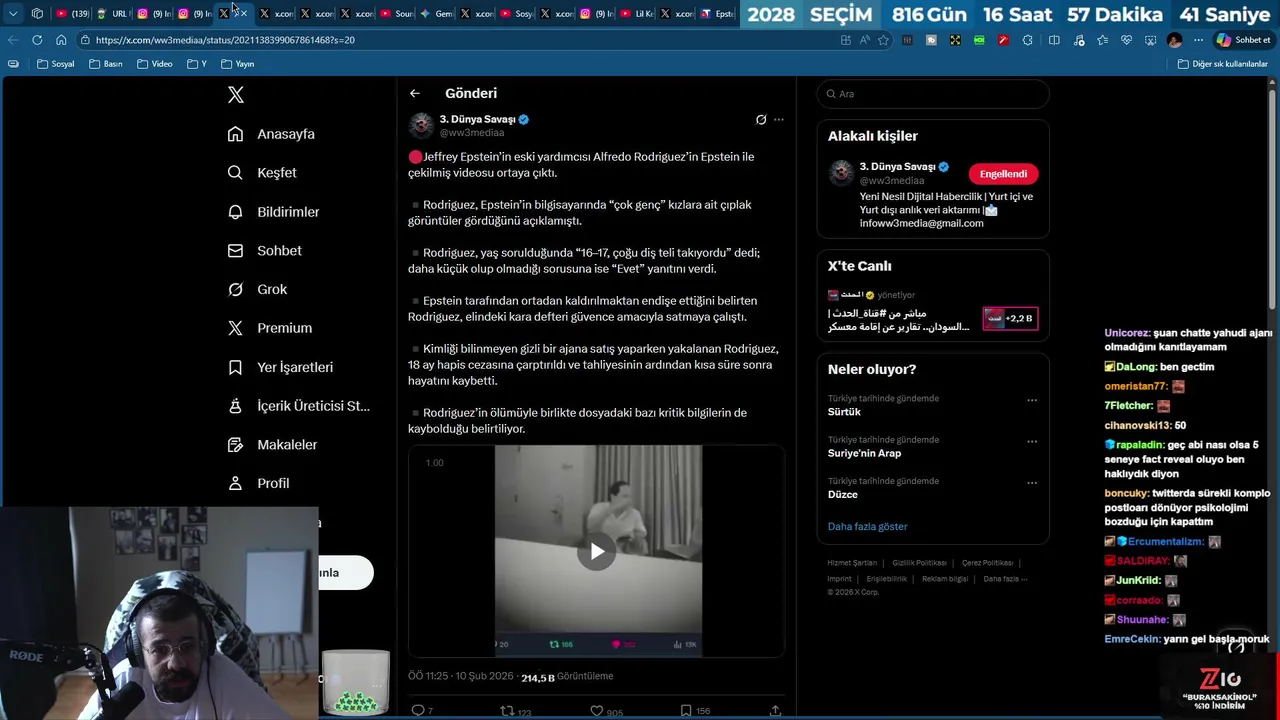This screenshot has width=1280, height=720.
Task: Open 3. Dünya Savaşı author avatar
Action: pos(421,125)
